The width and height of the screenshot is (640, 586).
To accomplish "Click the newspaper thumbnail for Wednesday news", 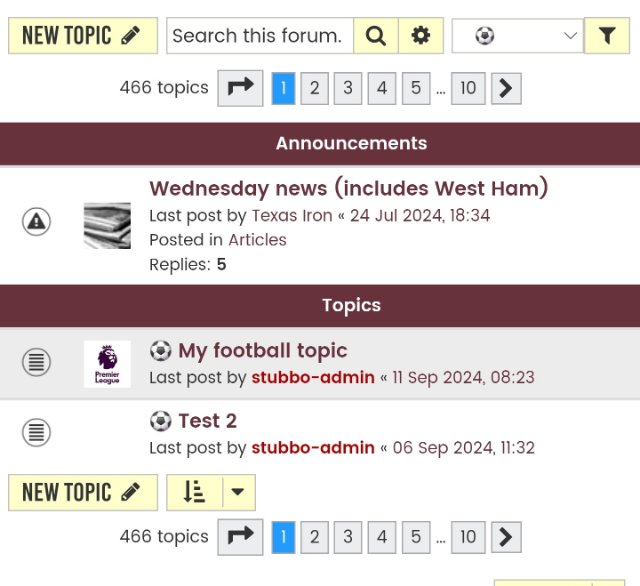I will tap(107, 225).
